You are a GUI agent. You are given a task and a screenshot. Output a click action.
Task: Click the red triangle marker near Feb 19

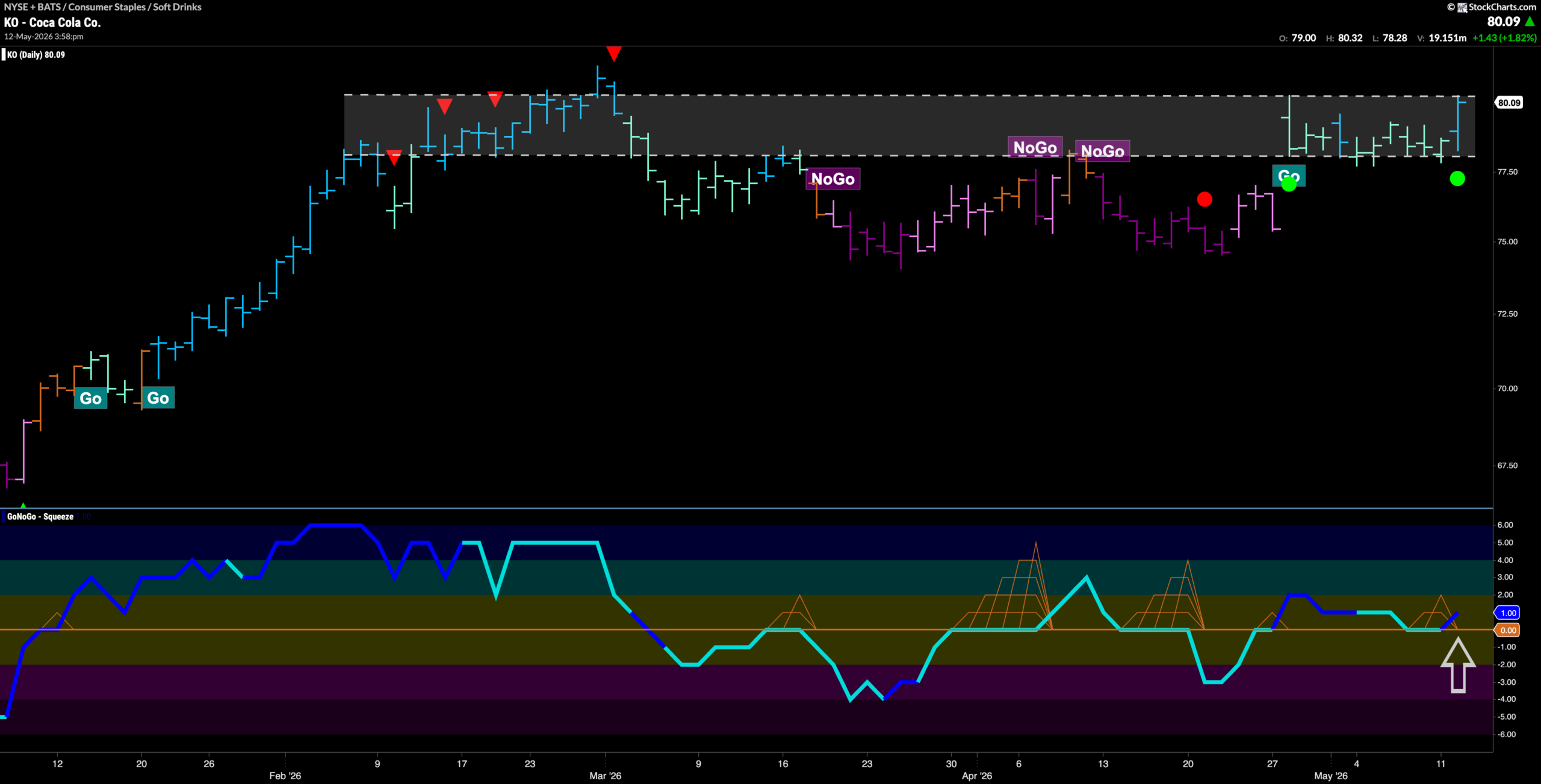(495, 99)
